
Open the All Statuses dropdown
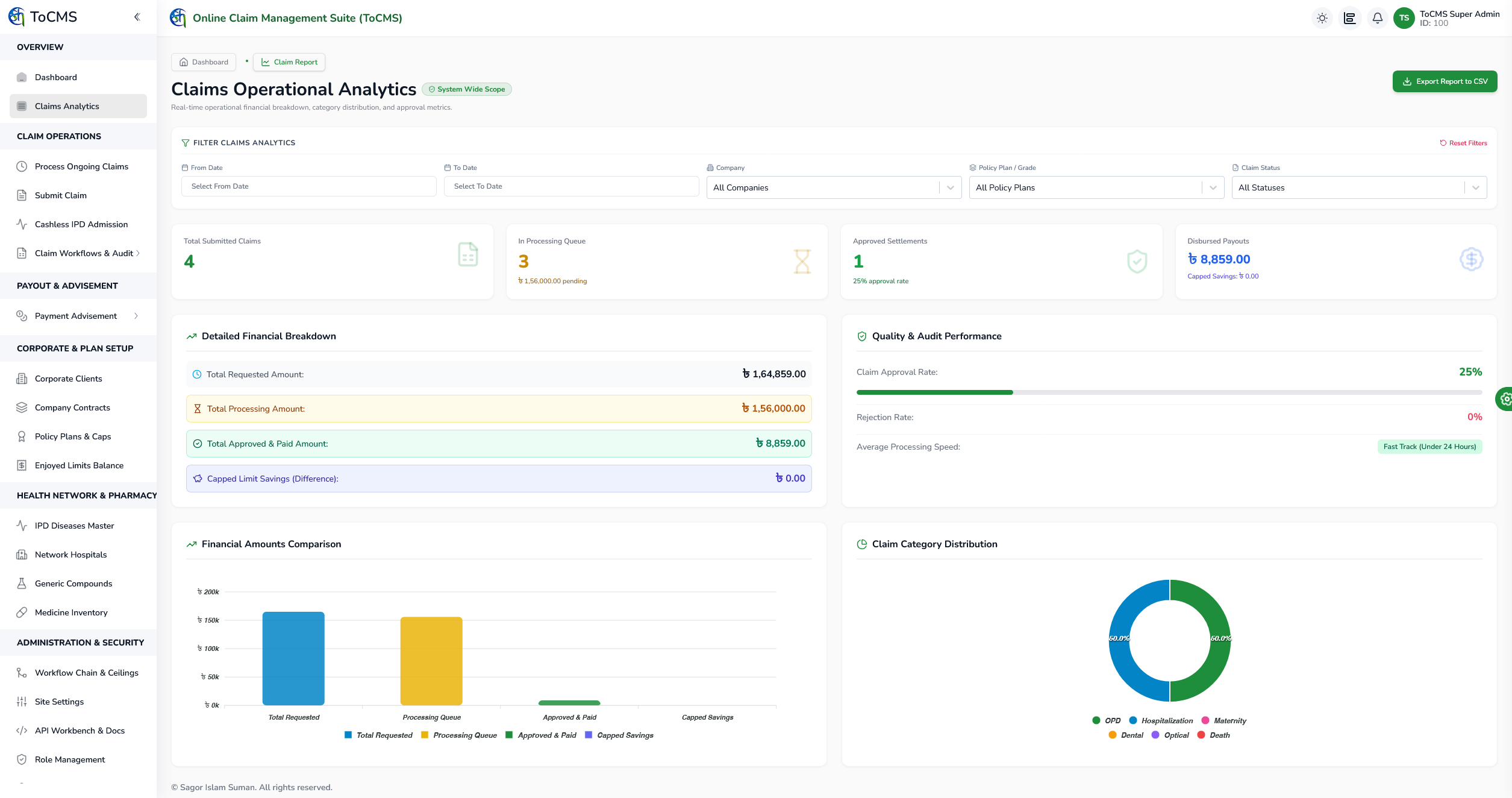[x=1359, y=187]
